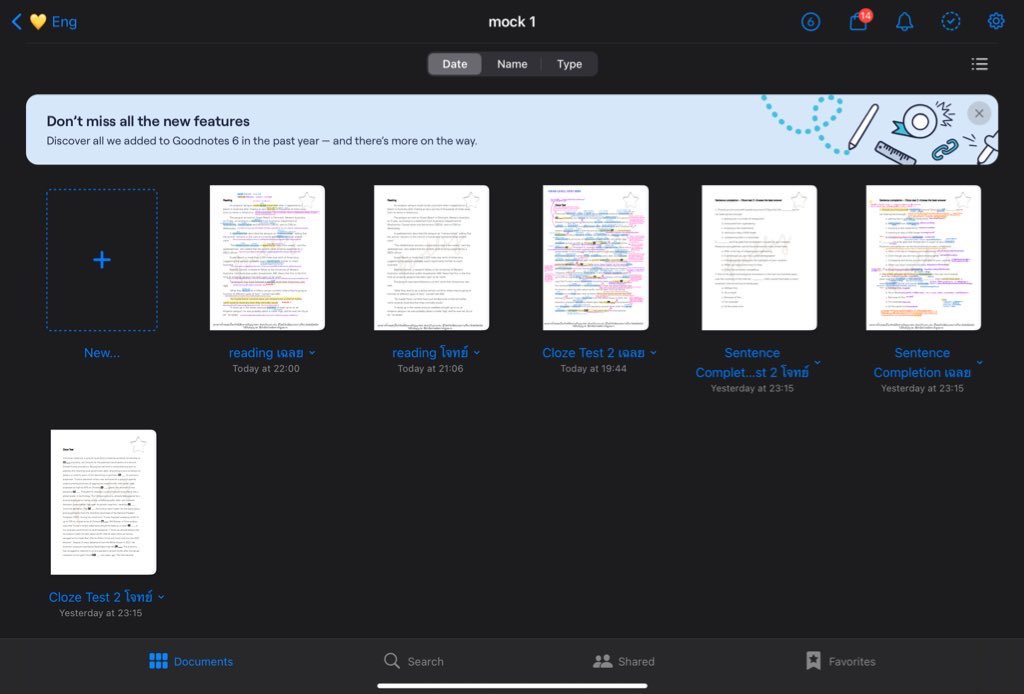Open the Cloze Test 2 เฉลย thumbnail
Viewport: 1024px width, 694px height.
[x=596, y=257]
